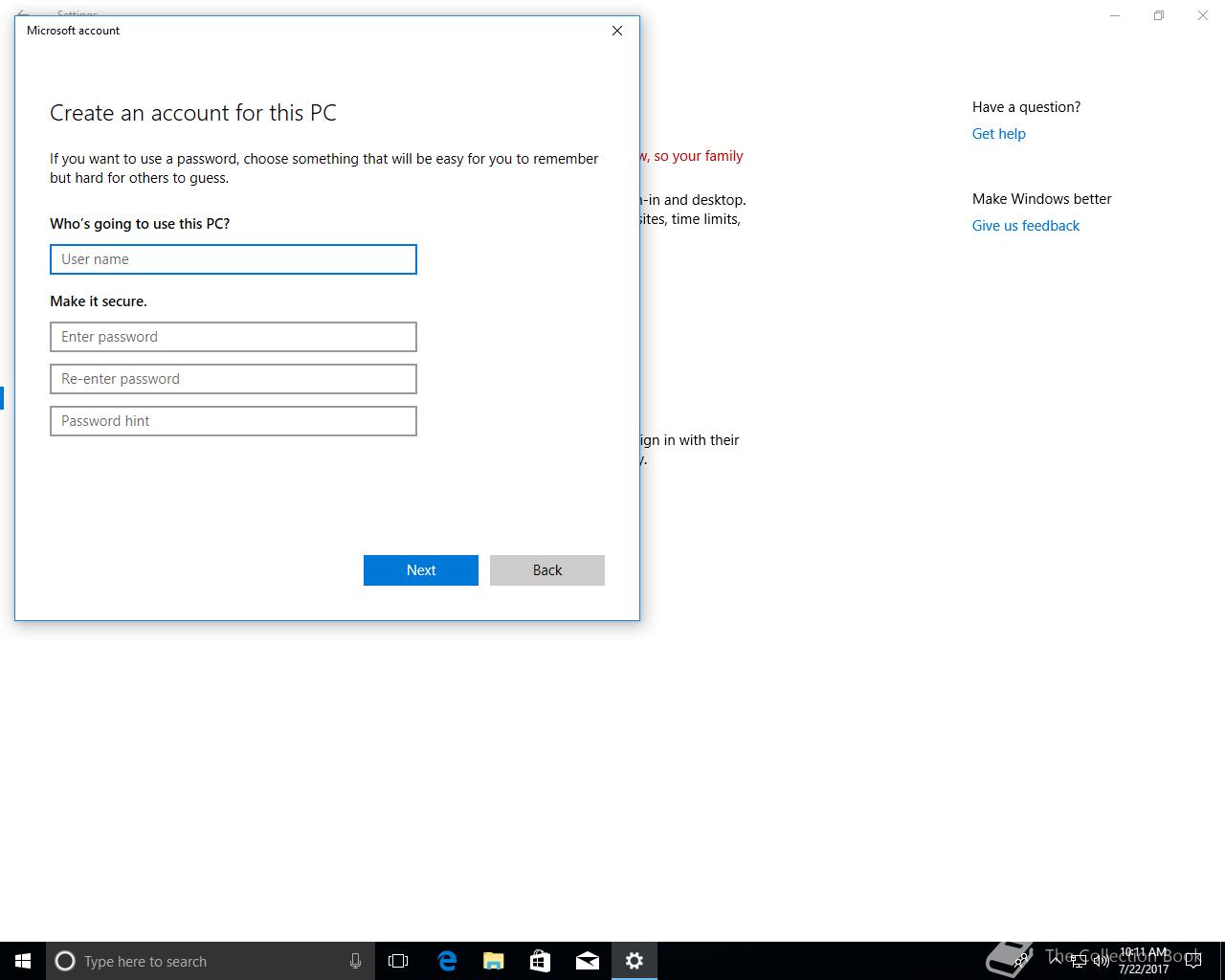Minimize the Settings window
This screenshot has height=980, width=1225.
[1115, 15]
